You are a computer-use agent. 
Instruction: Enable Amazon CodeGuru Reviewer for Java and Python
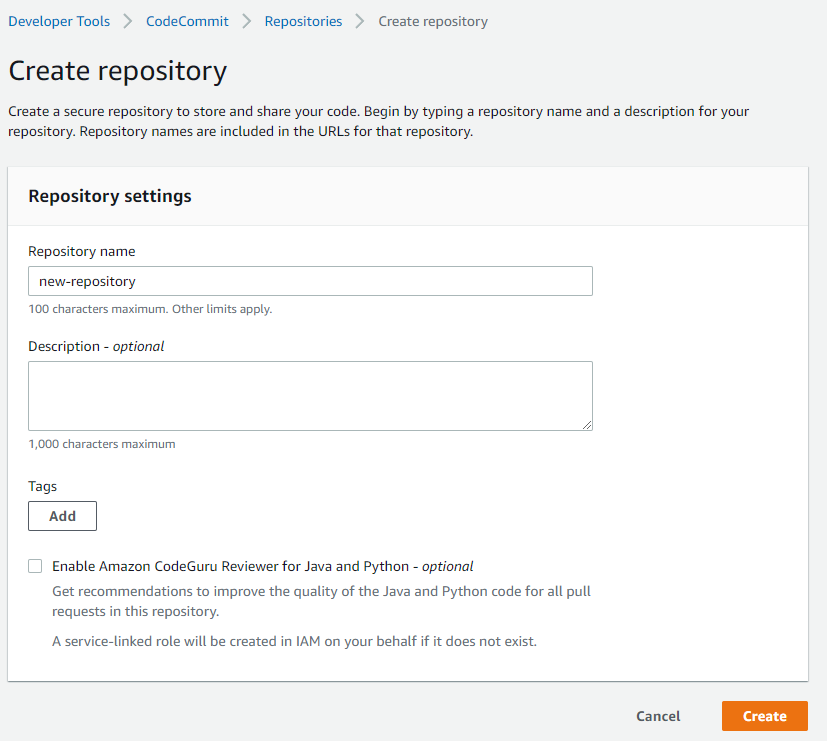pos(35,565)
